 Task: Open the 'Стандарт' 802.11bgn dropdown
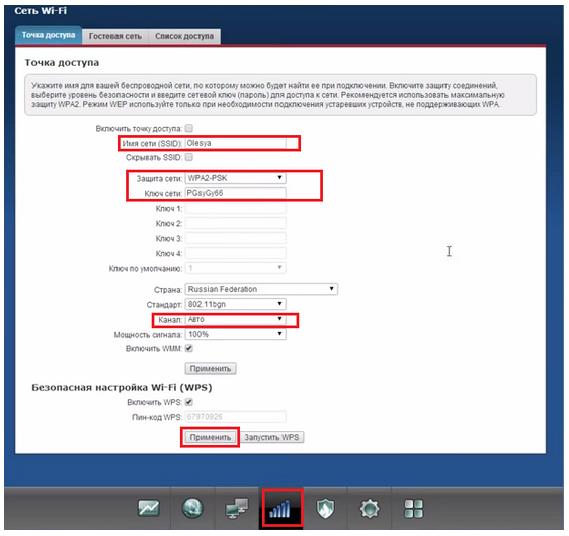(236, 304)
